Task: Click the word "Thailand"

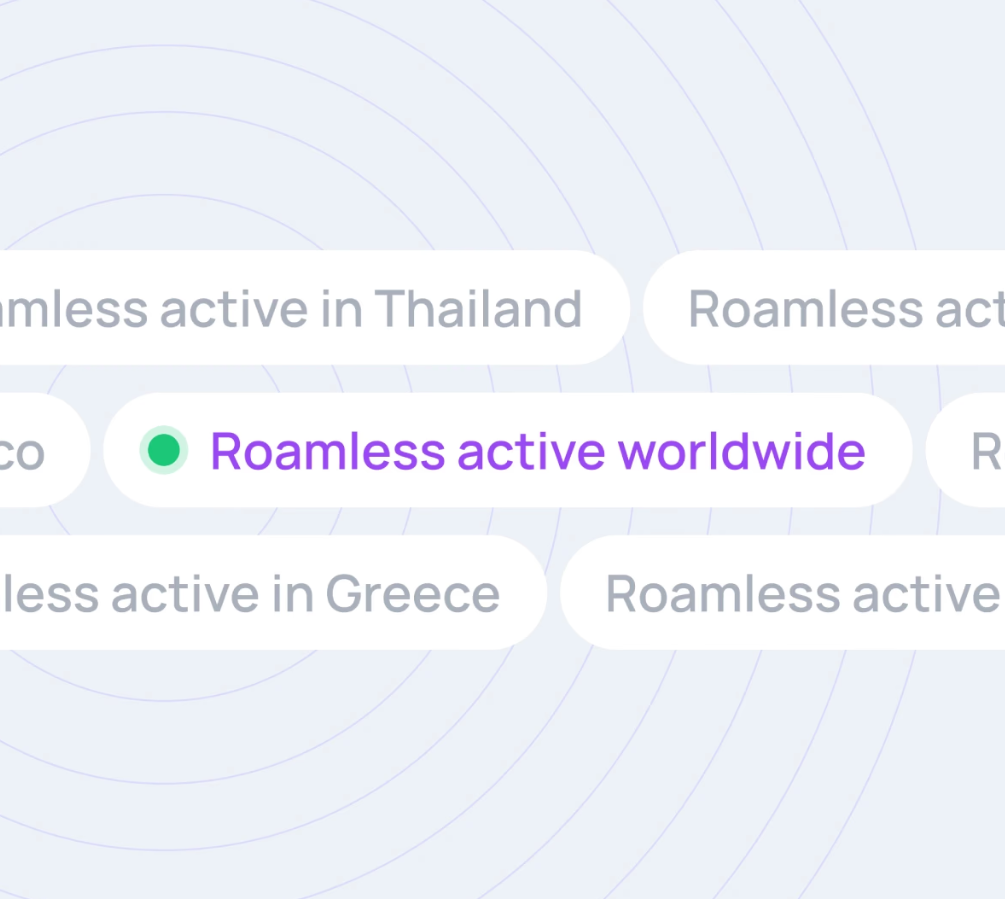Action: [x=478, y=308]
